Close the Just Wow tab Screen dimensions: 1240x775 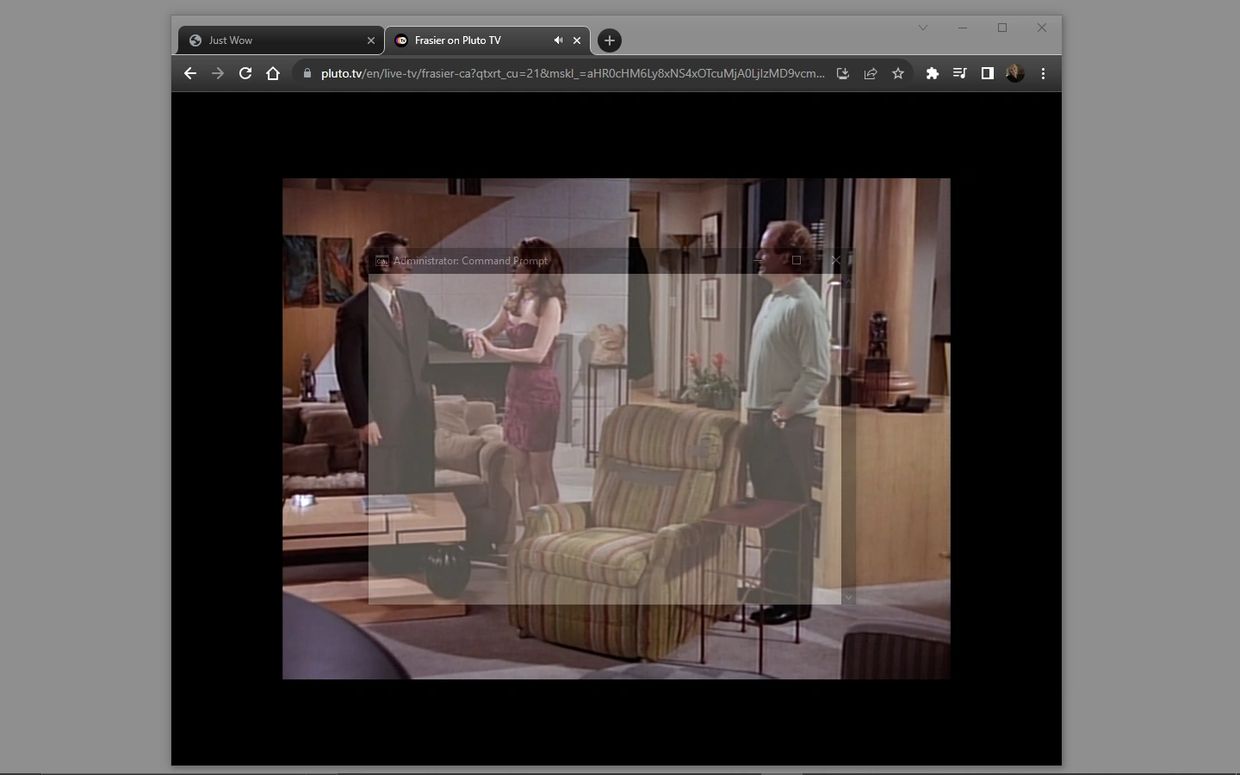(371, 40)
